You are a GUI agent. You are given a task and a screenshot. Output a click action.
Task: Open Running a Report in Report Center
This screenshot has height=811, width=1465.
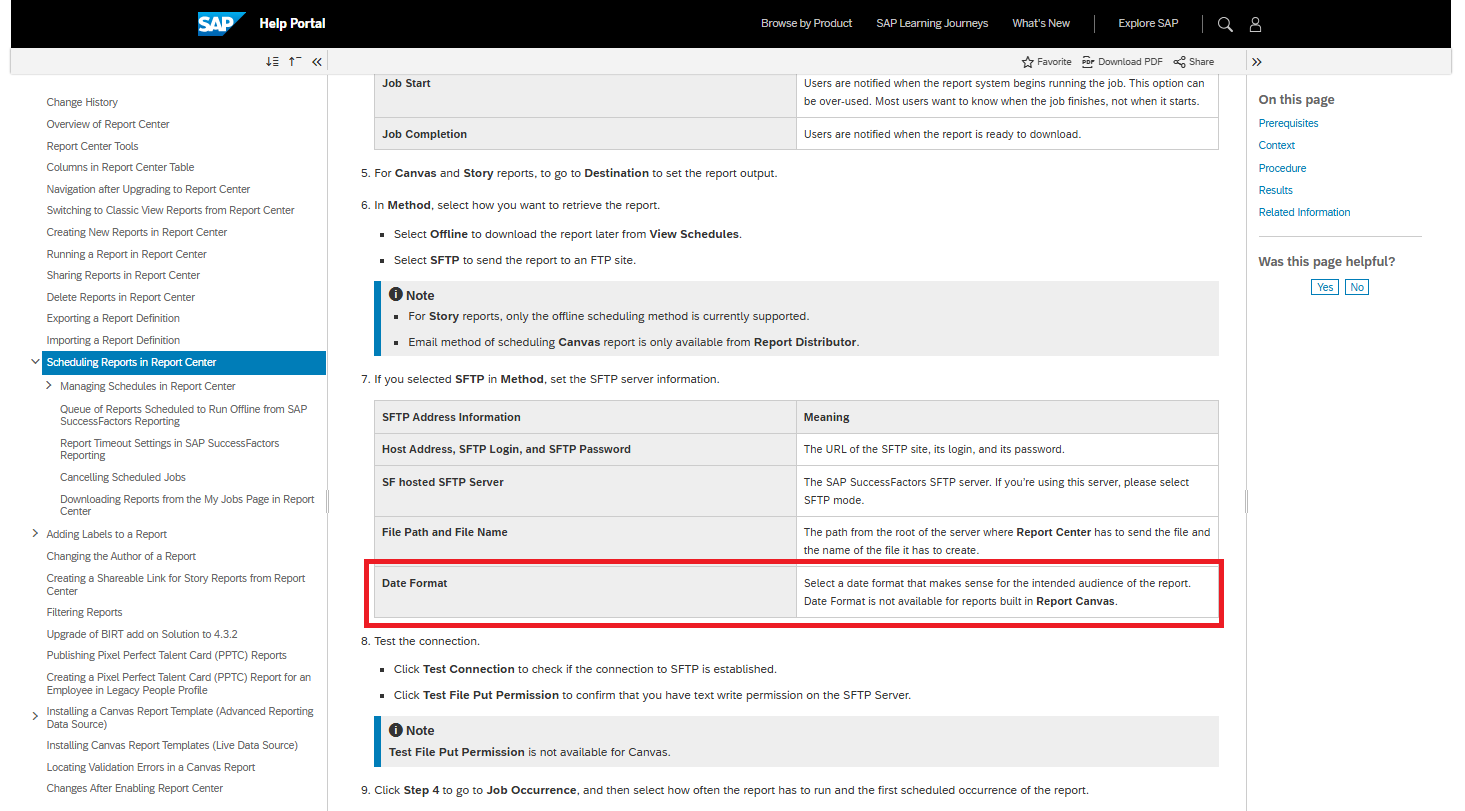click(126, 254)
